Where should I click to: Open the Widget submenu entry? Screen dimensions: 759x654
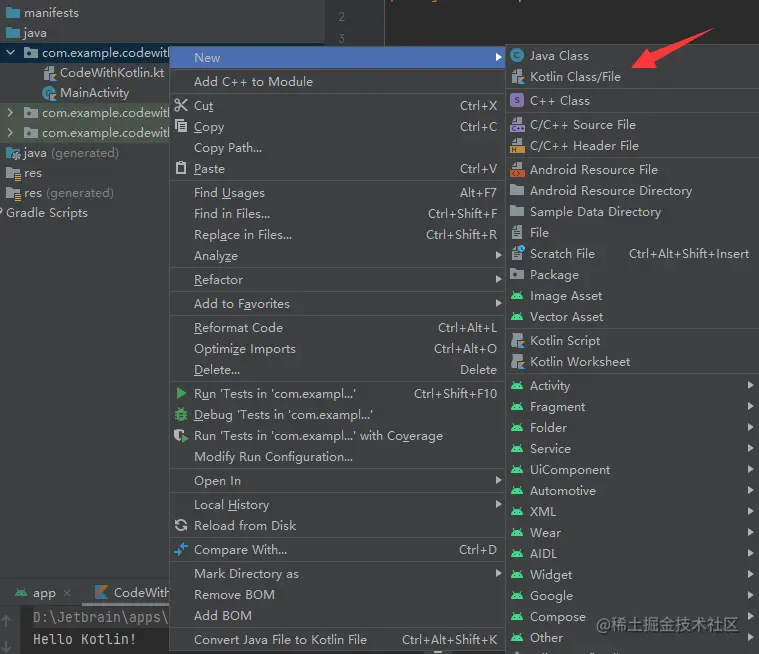[632, 575]
